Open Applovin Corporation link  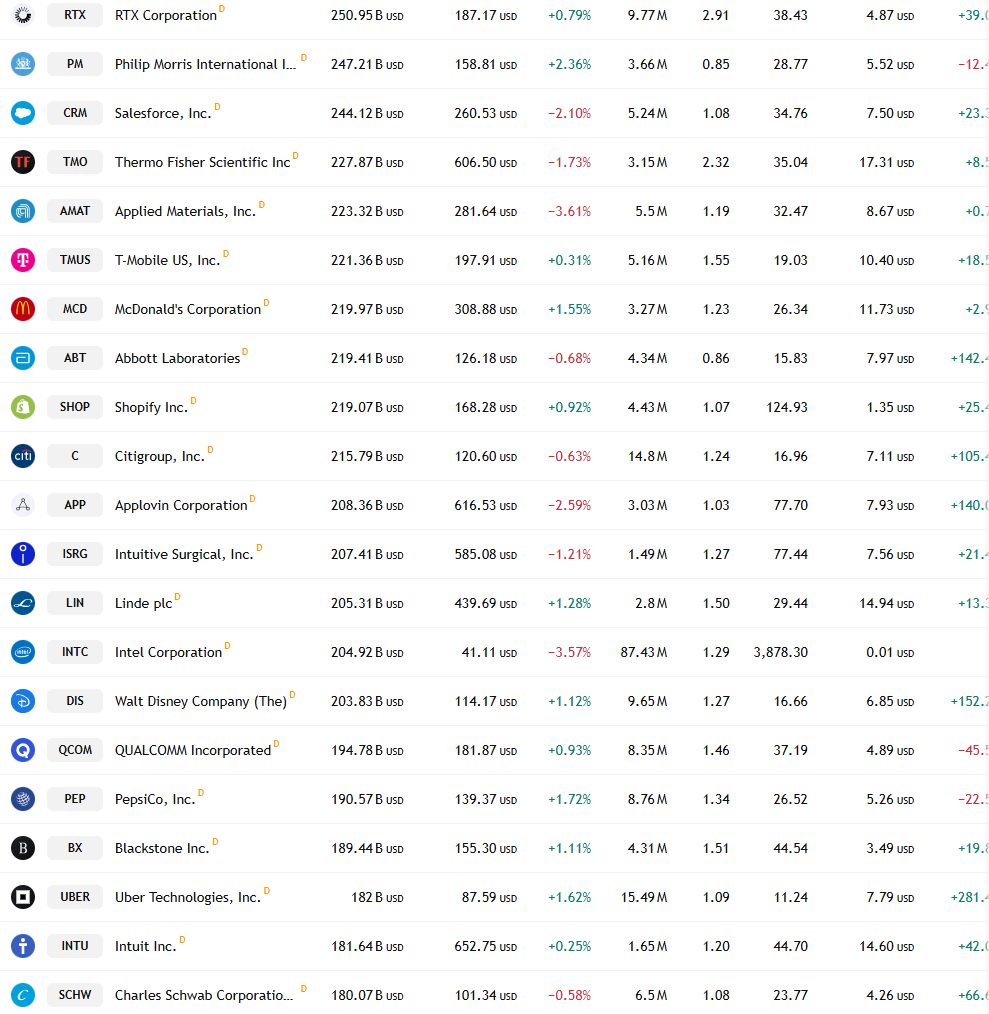(181, 506)
